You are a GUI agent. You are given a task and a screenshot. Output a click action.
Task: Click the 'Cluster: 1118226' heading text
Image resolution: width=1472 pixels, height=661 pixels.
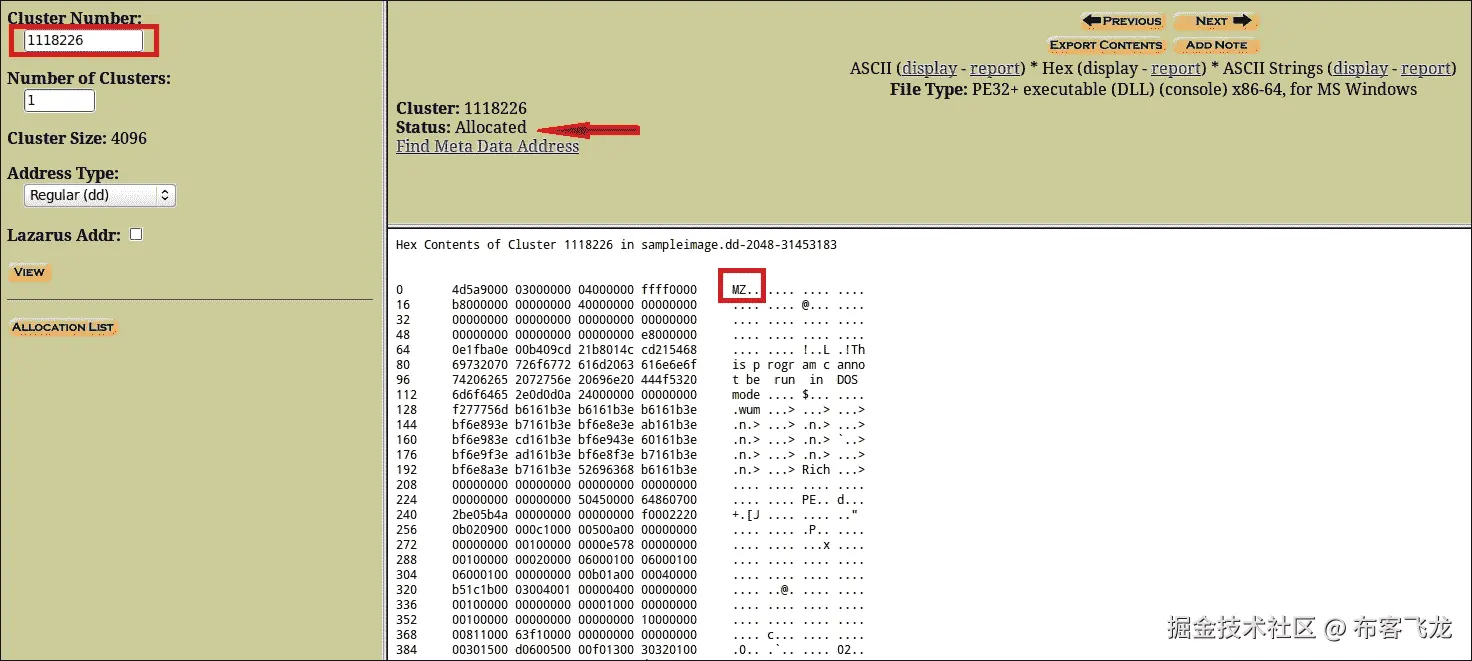[x=461, y=108]
